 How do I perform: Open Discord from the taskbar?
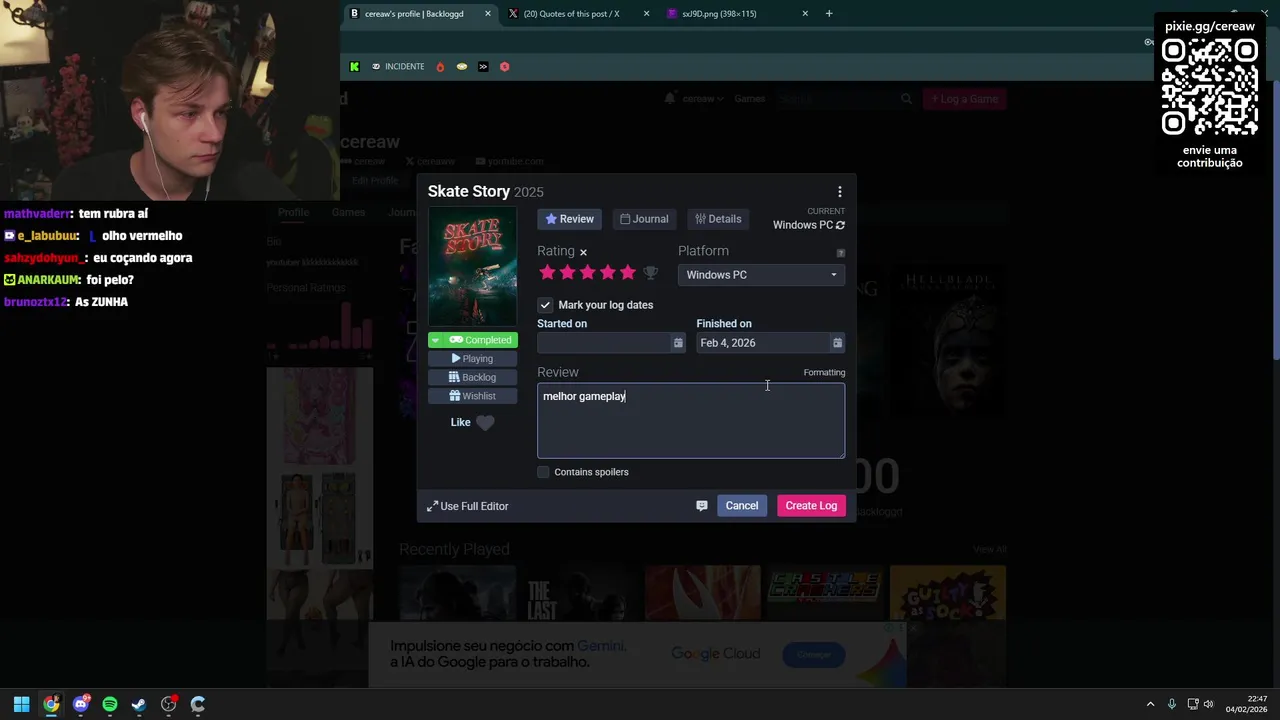[81, 704]
